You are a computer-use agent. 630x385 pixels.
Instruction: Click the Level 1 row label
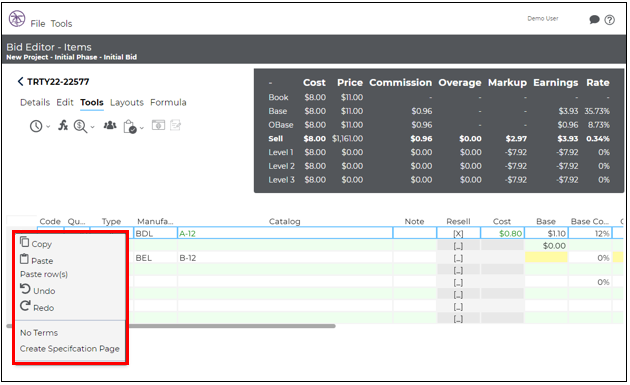click(281, 152)
